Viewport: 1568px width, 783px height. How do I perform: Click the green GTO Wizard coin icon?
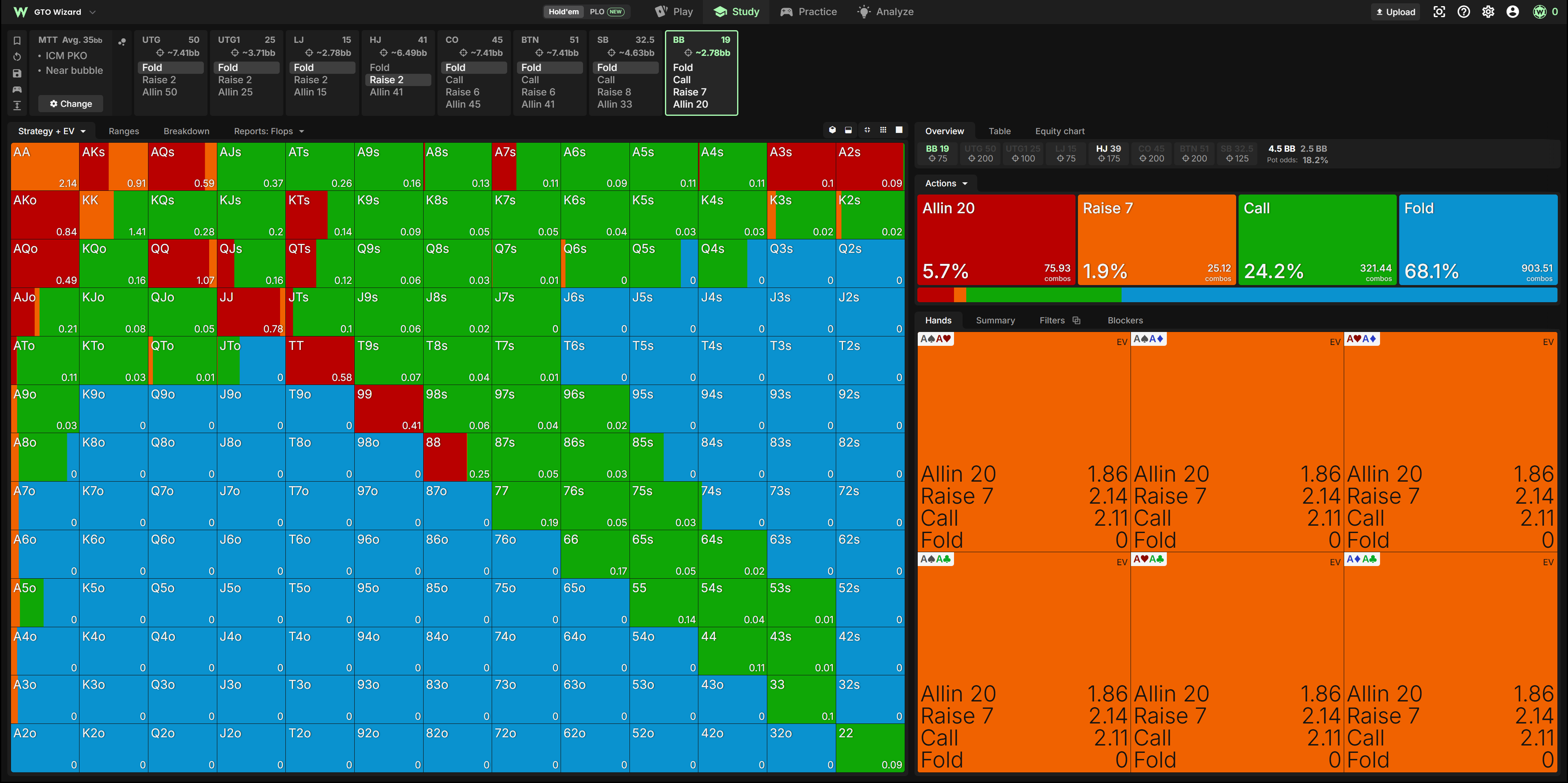[x=1539, y=11]
